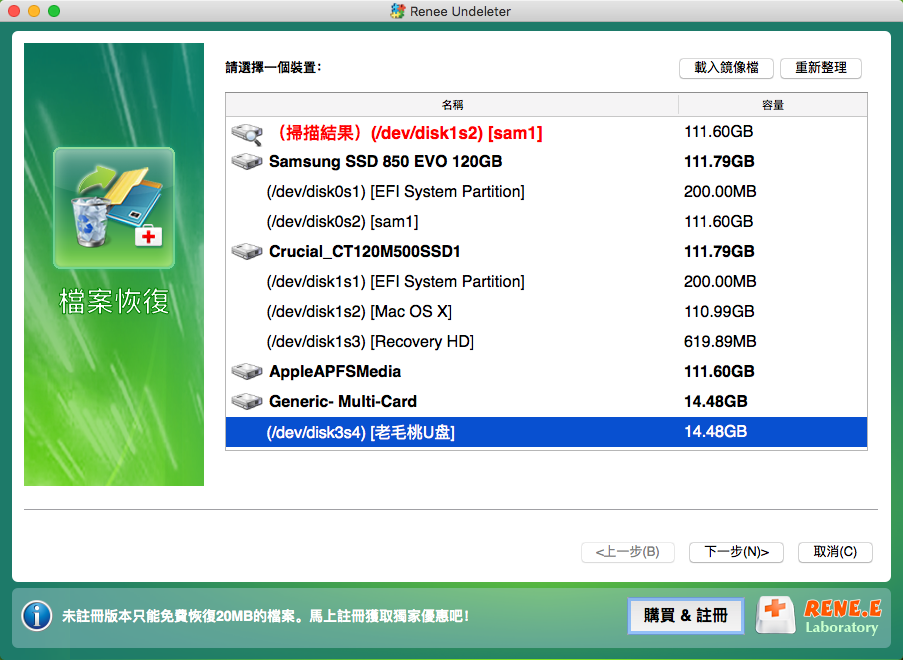Click the Rene.E Laboratory logo
Screen dimensions: 903x660
click(x=843, y=616)
